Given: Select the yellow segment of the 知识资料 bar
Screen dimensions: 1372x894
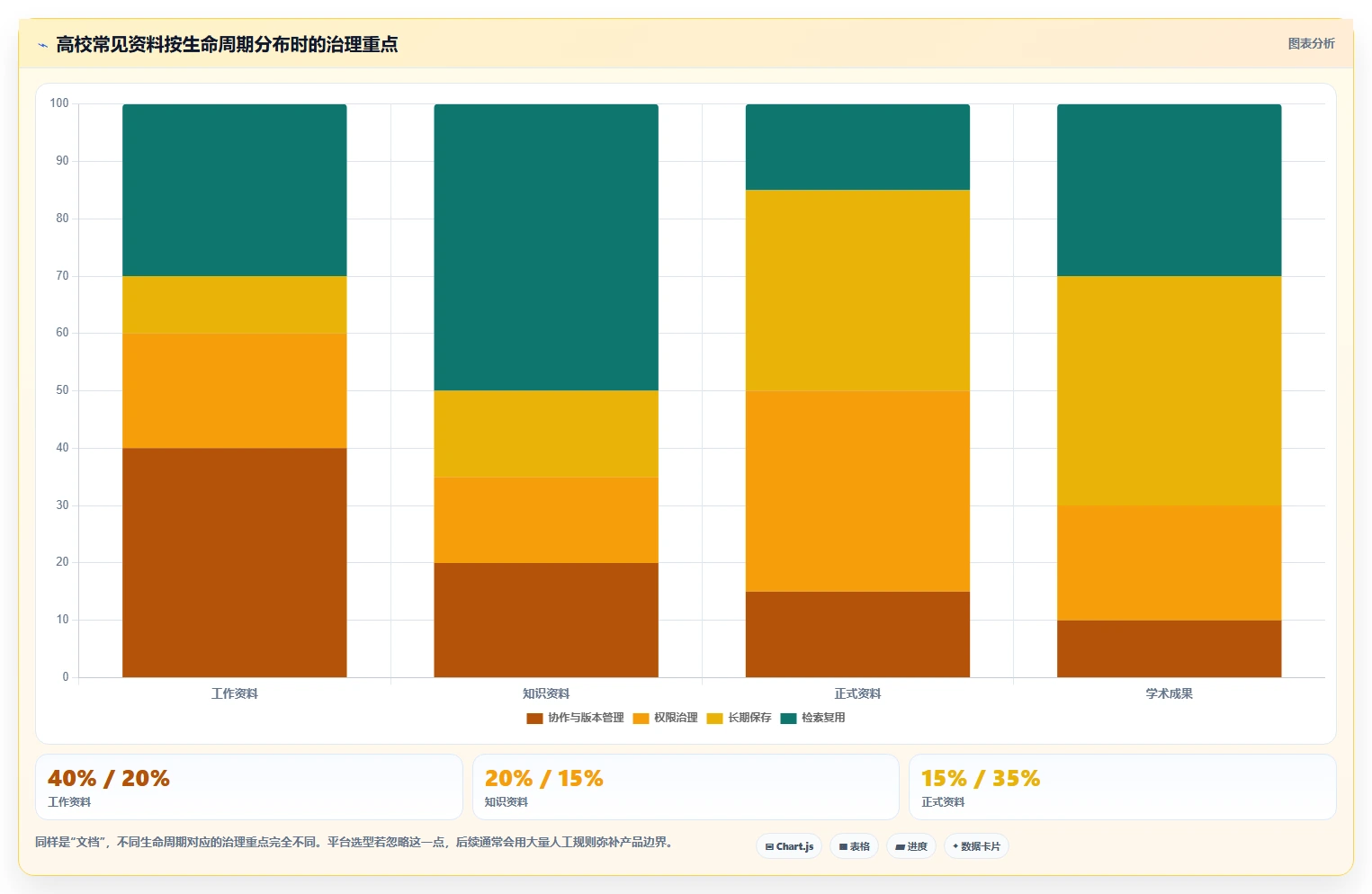Looking at the screenshot, I should click(546, 434).
